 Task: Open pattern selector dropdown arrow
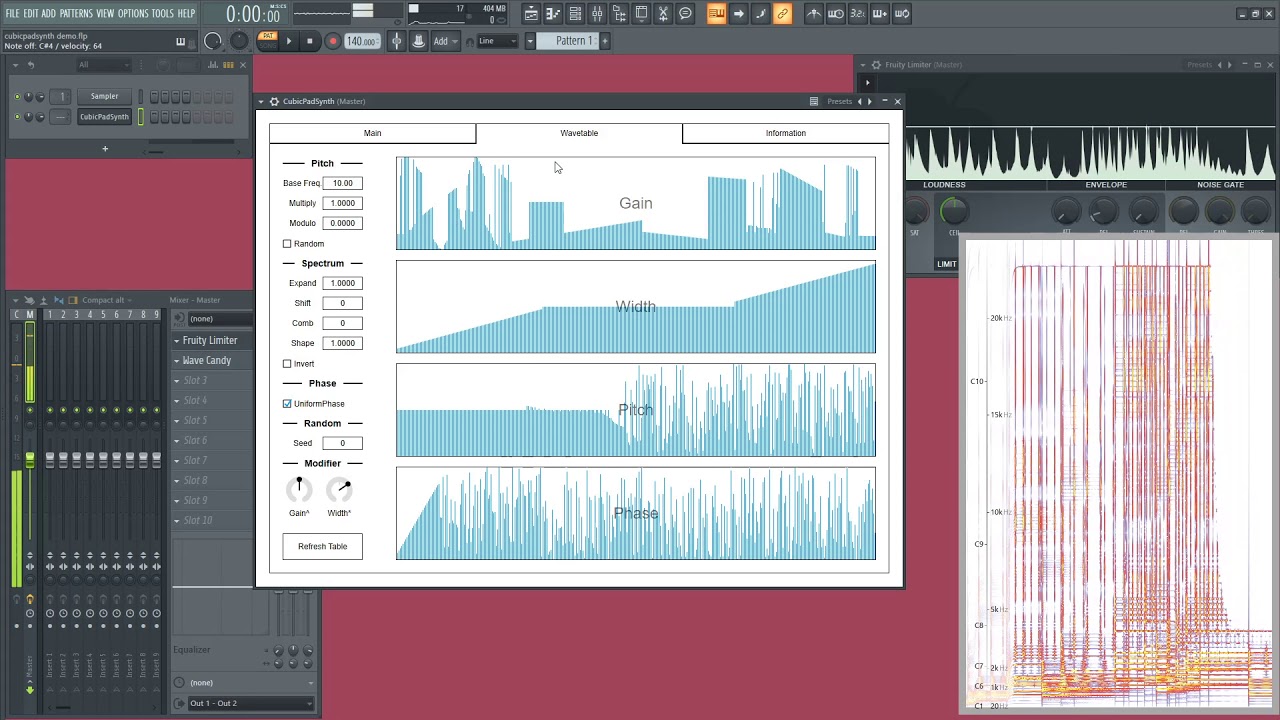[x=530, y=41]
